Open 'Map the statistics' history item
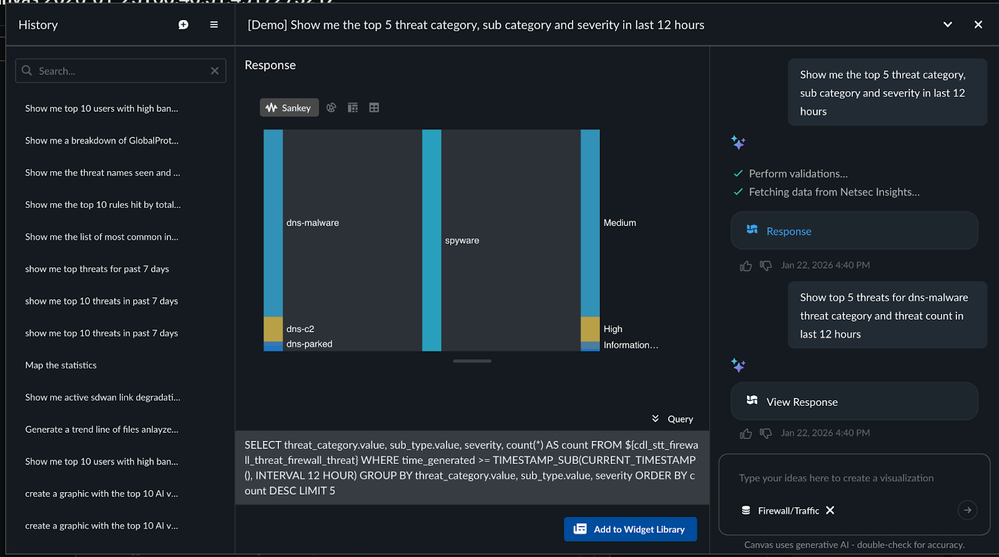 (61, 365)
